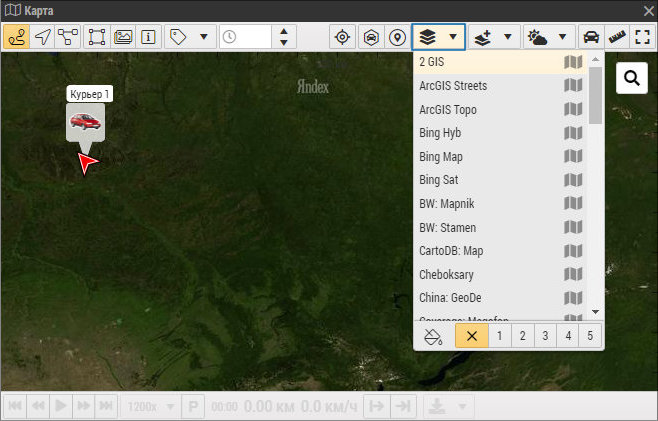Click the tag labels icon
658x421 pixels.
tap(178, 37)
